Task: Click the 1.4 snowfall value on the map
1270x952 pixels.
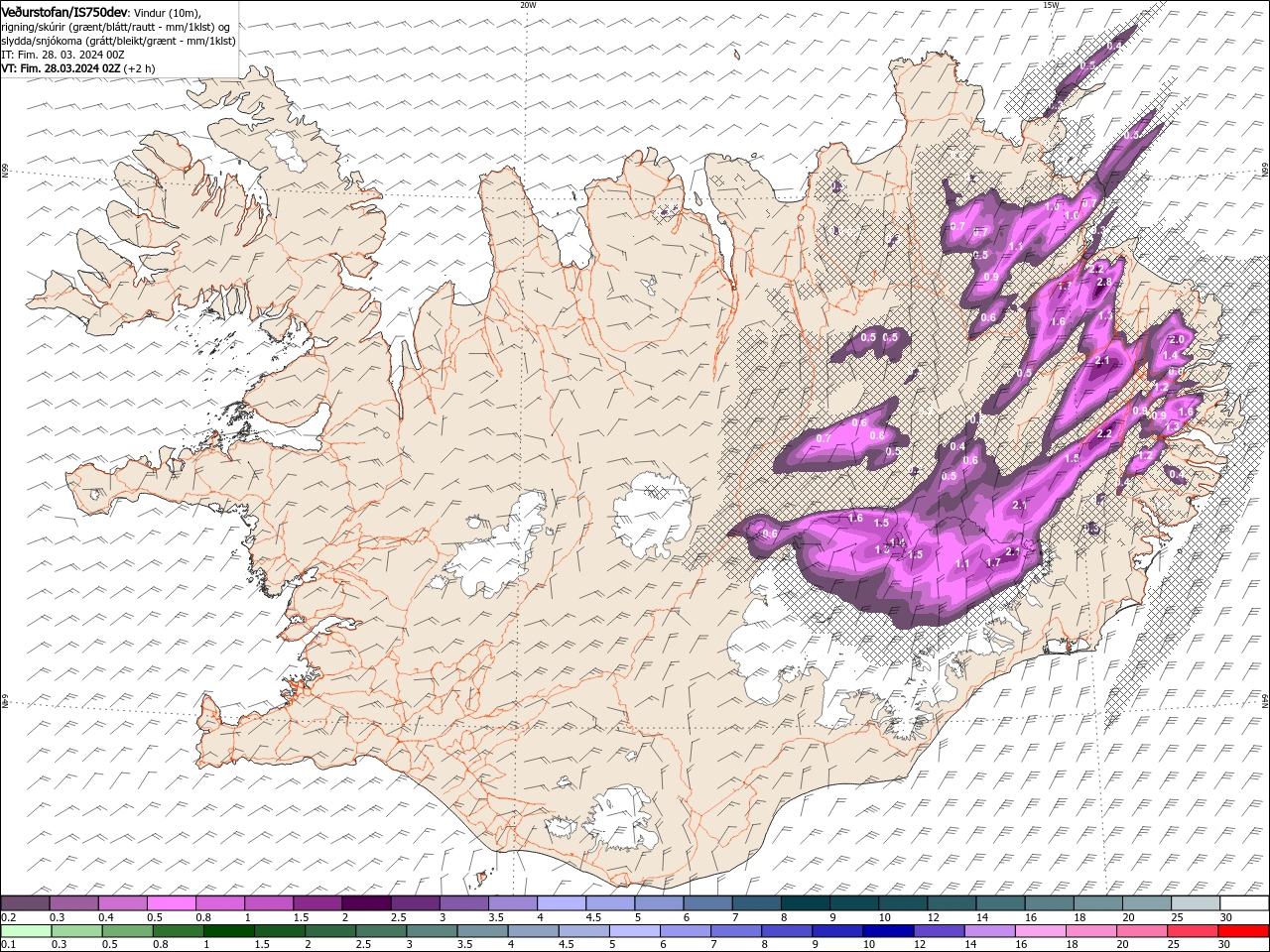Action: click(1170, 356)
